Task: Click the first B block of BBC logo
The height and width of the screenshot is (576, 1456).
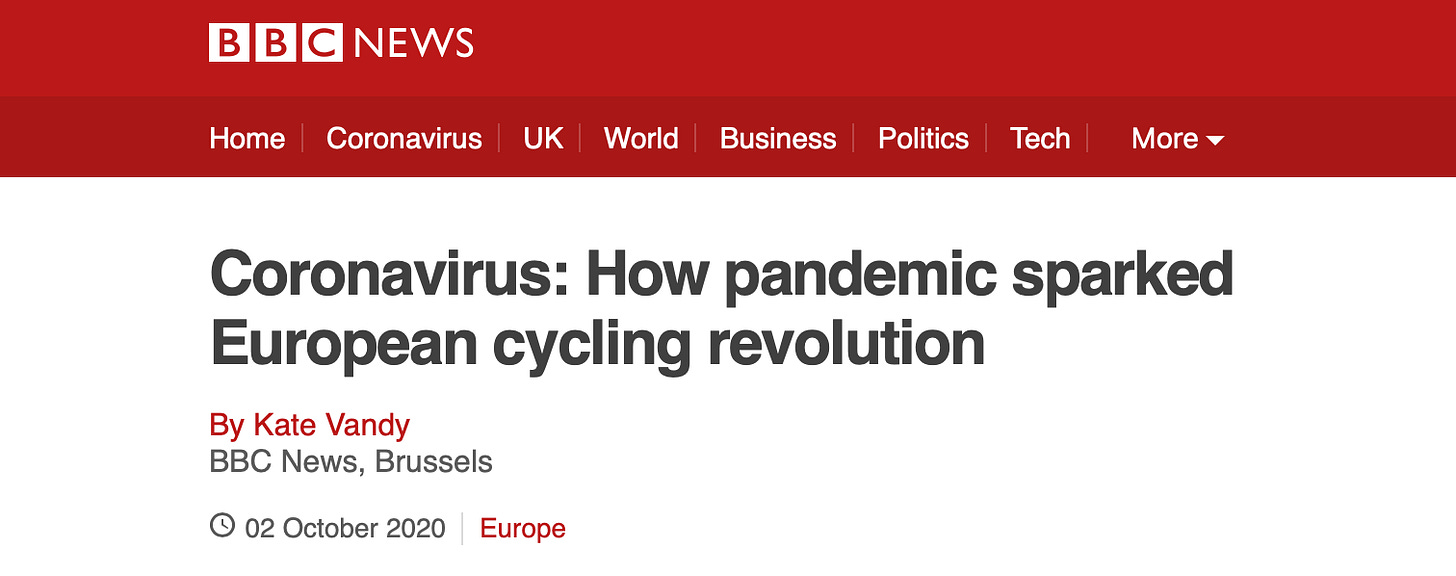Action: pyautogui.click(x=229, y=43)
